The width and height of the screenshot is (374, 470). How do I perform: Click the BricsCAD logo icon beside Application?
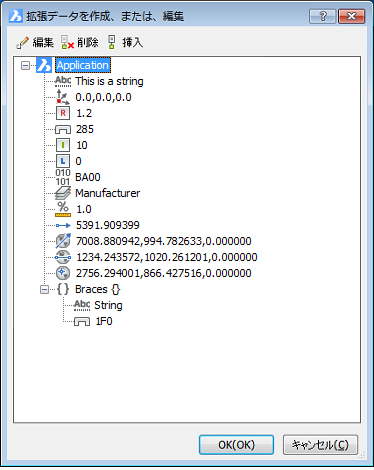(x=44, y=65)
